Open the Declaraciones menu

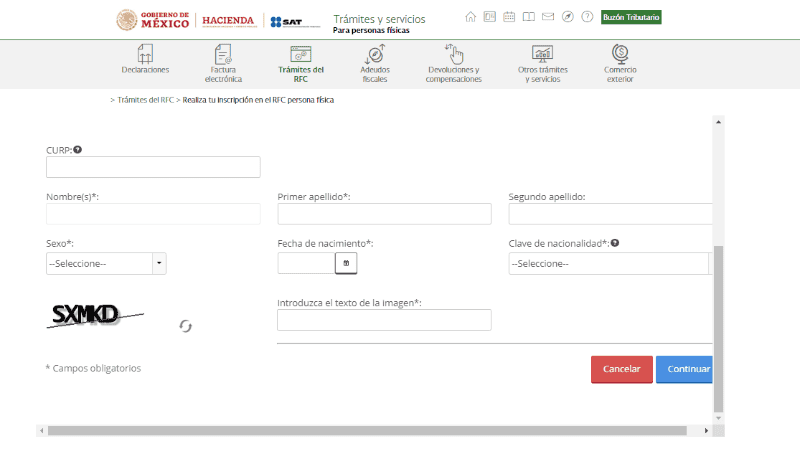(145, 62)
